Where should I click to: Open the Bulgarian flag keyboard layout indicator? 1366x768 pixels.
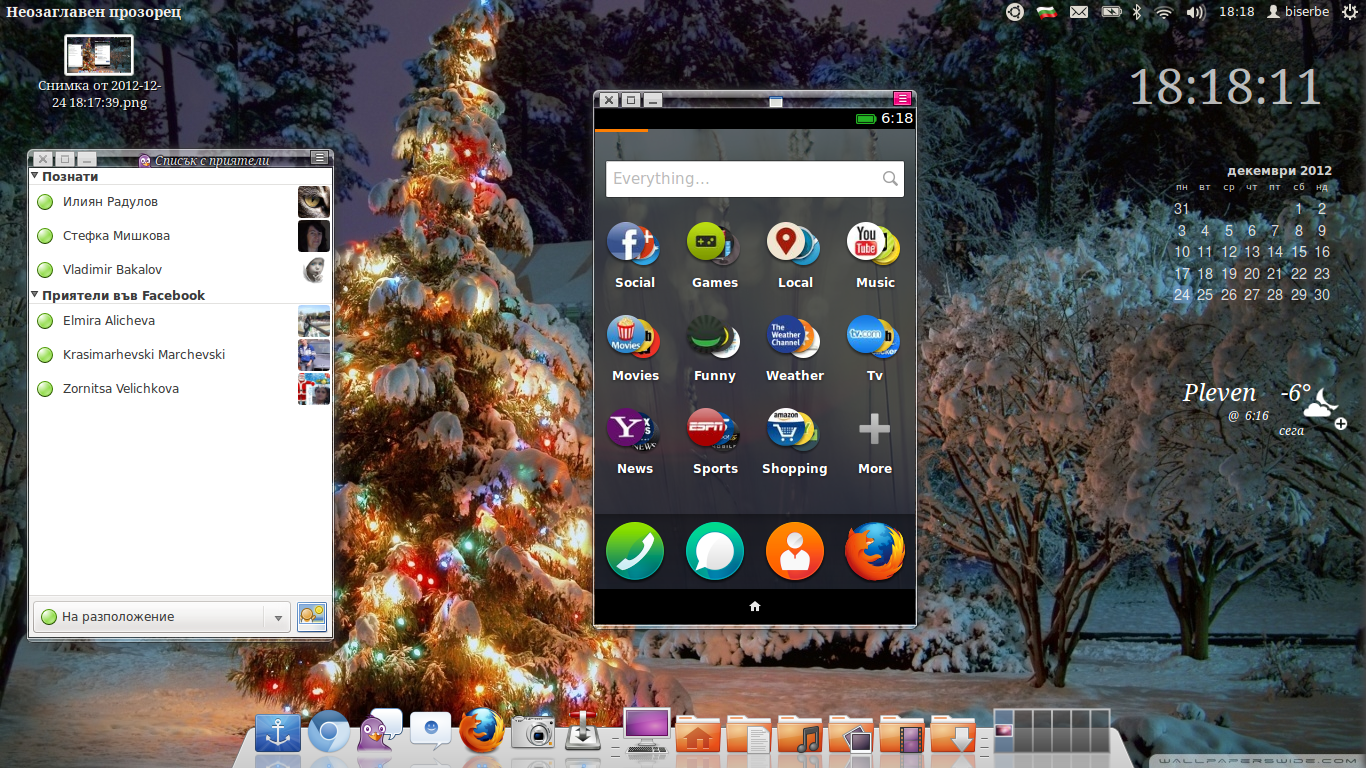coord(1047,12)
